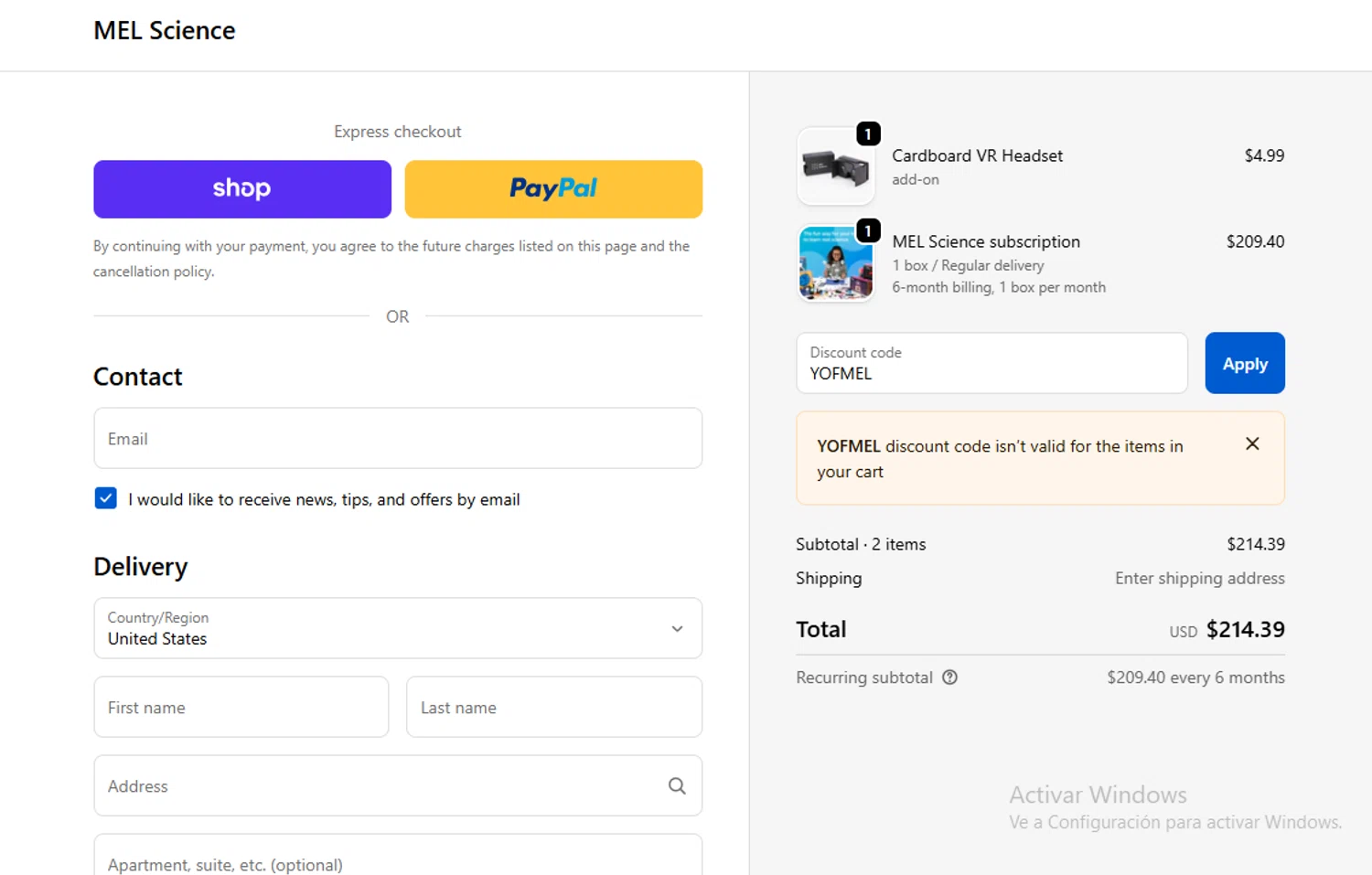Focus the Email input field
This screenshot has height=875, width=1372.
(x=398, y=438)
